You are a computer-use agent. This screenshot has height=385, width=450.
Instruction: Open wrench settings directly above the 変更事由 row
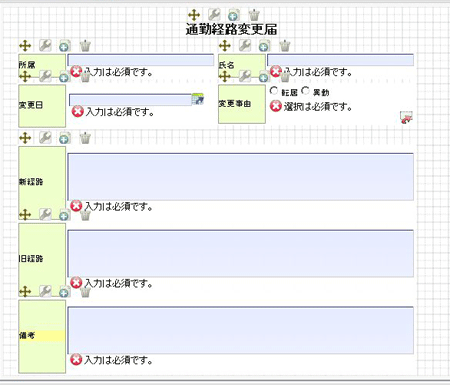tap(245, 76)
